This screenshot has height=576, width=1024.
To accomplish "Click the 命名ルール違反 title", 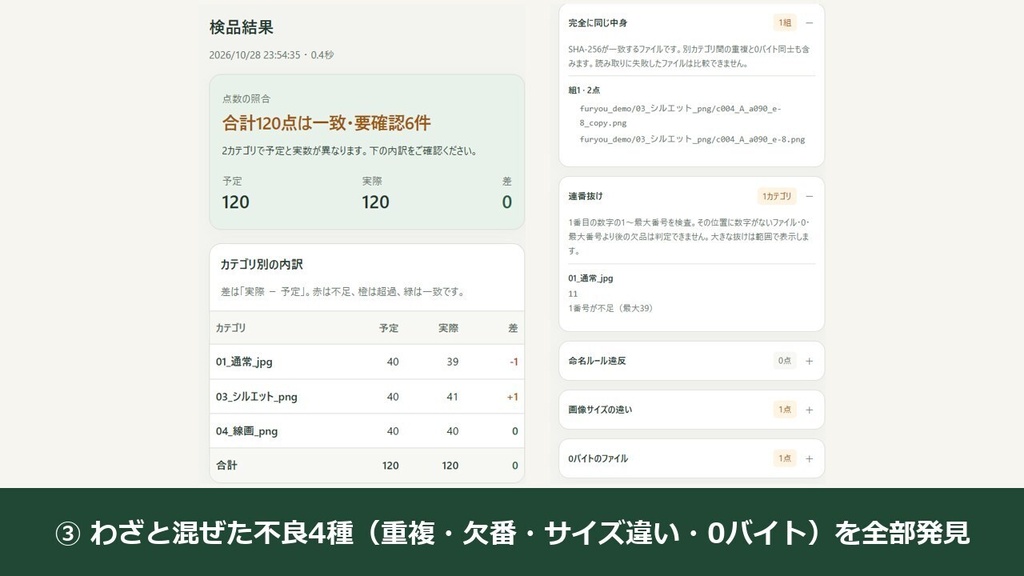I will [597, 360].
